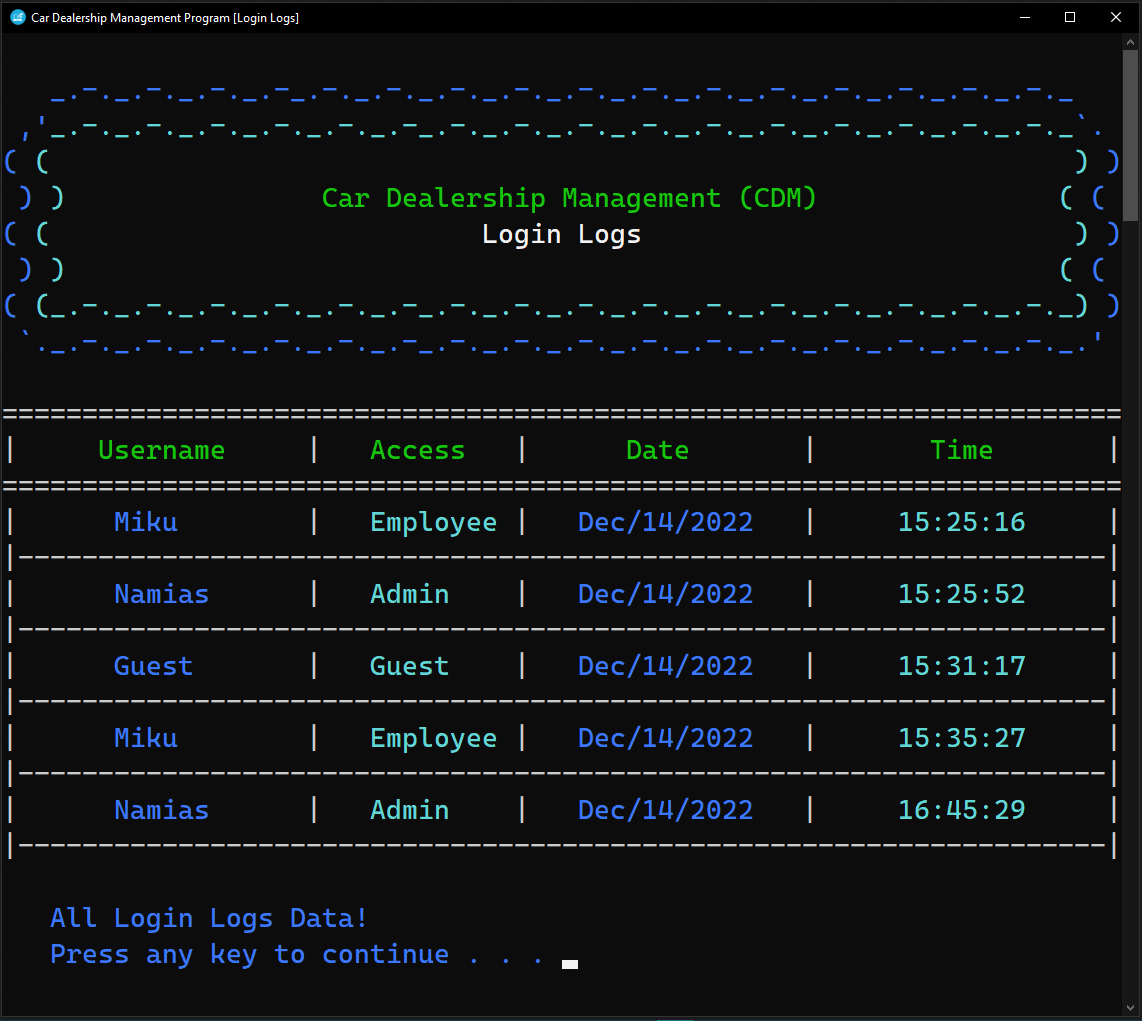Select username 'Namias' in the 15:25:52 row
The height and width of the screenshot is (1021, 1142).
pyautogui.click(x=162, y=594)
